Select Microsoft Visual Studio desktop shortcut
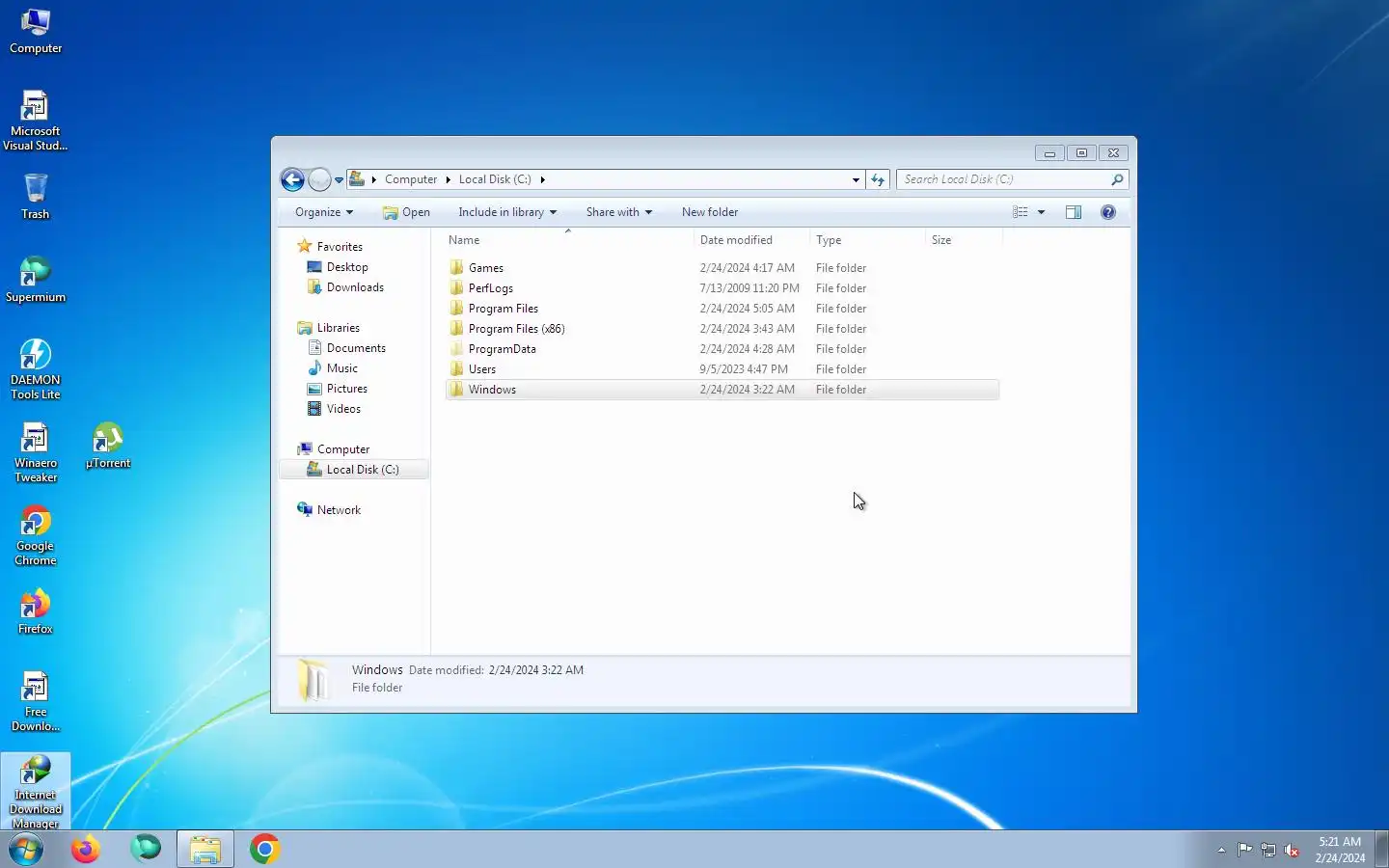The width and height of the screenshot is (1389, 868). tap(36, 121)
